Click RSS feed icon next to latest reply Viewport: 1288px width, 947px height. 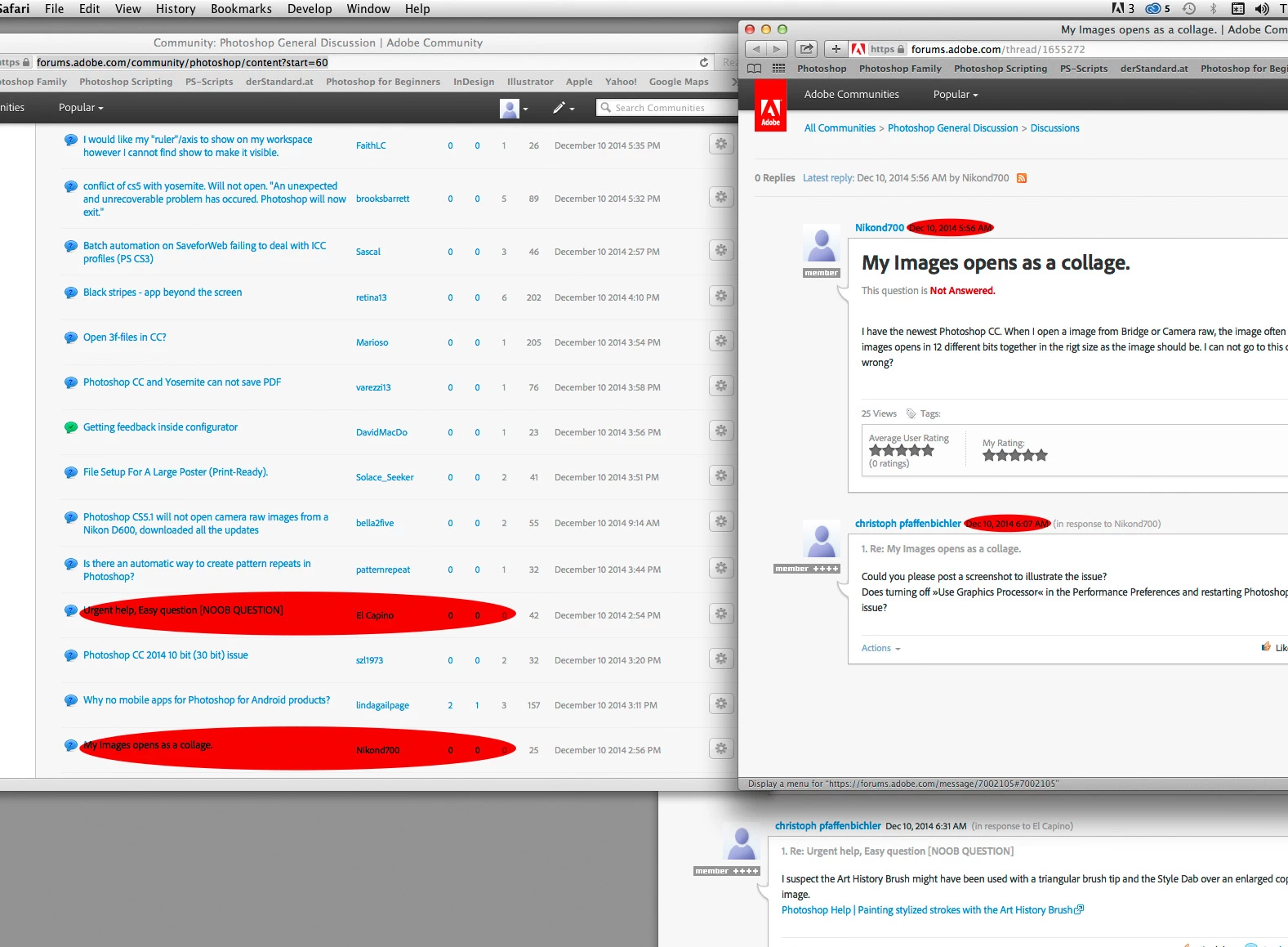click(x=1022, y=178)
